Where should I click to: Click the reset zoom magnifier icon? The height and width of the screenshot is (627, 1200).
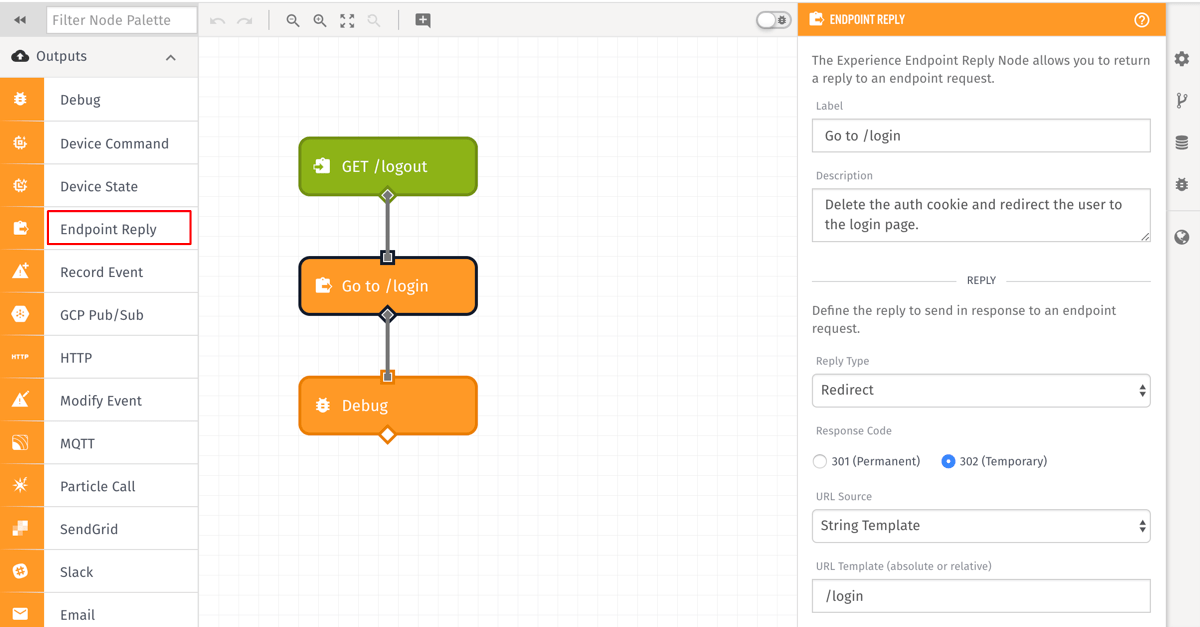[374, 20]
